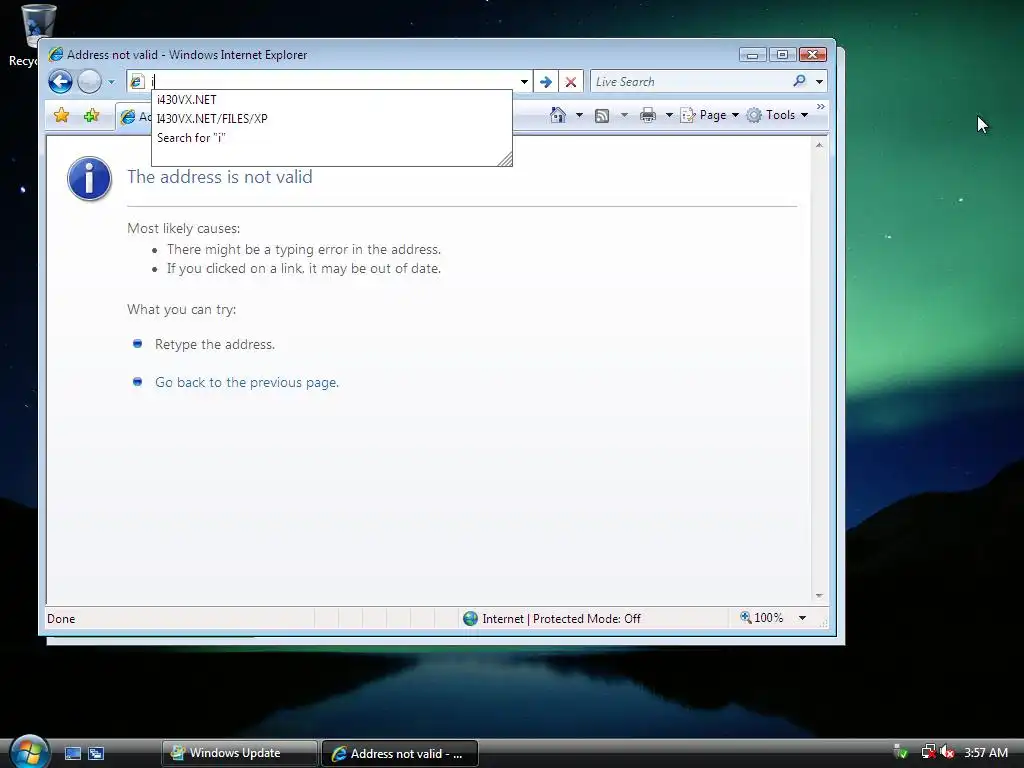
Task: Click the Add to Favorites icon
Action: coord(91,116)
